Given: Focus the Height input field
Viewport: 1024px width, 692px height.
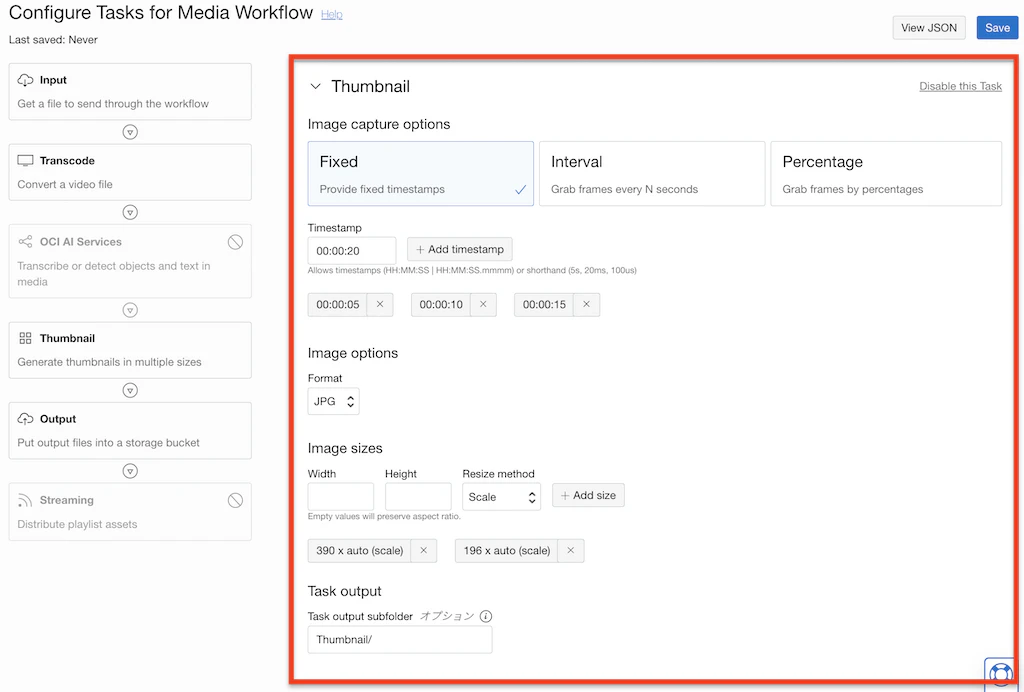Looking at the screenshot, I should pos(418,497).
